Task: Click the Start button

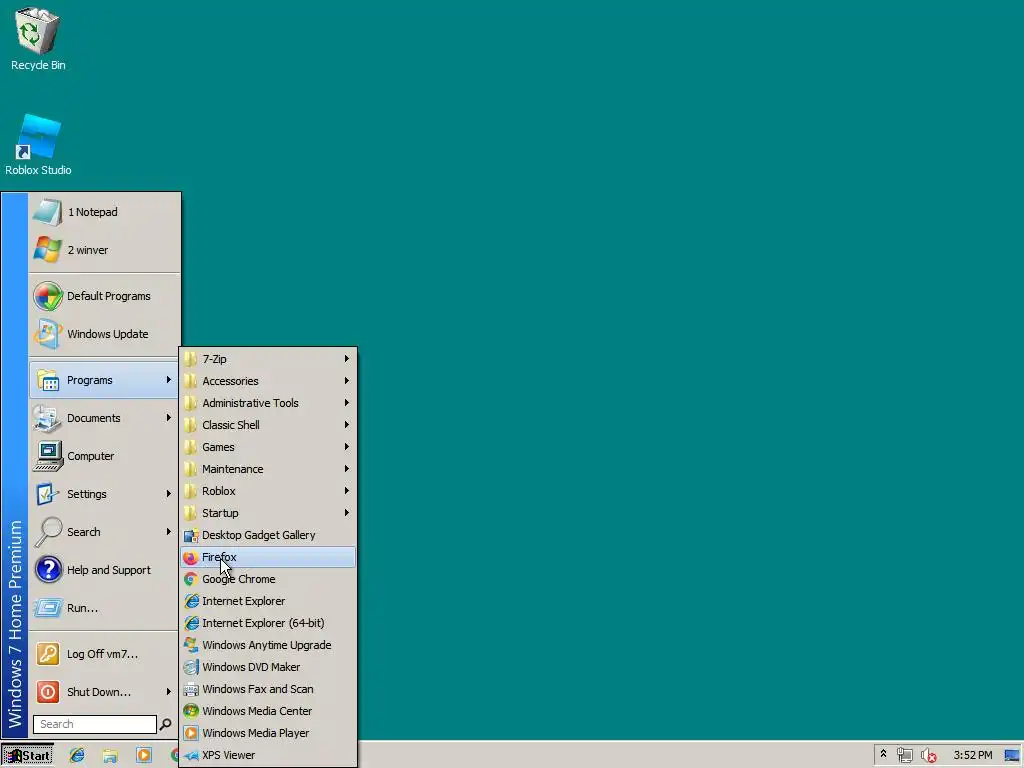Action: point(27,756)
